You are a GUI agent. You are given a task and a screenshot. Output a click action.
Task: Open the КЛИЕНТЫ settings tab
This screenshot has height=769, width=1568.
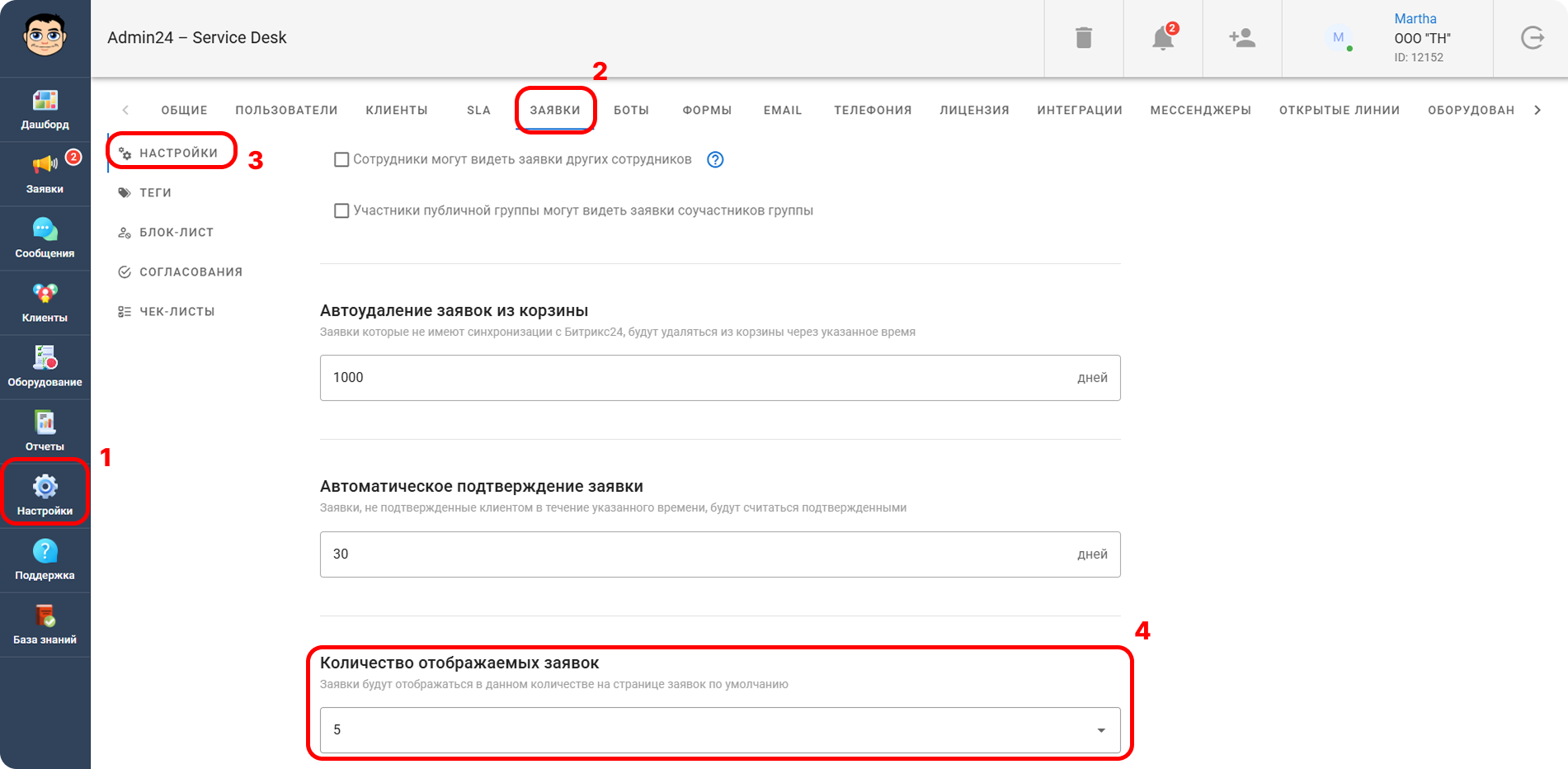coord(397,111)
